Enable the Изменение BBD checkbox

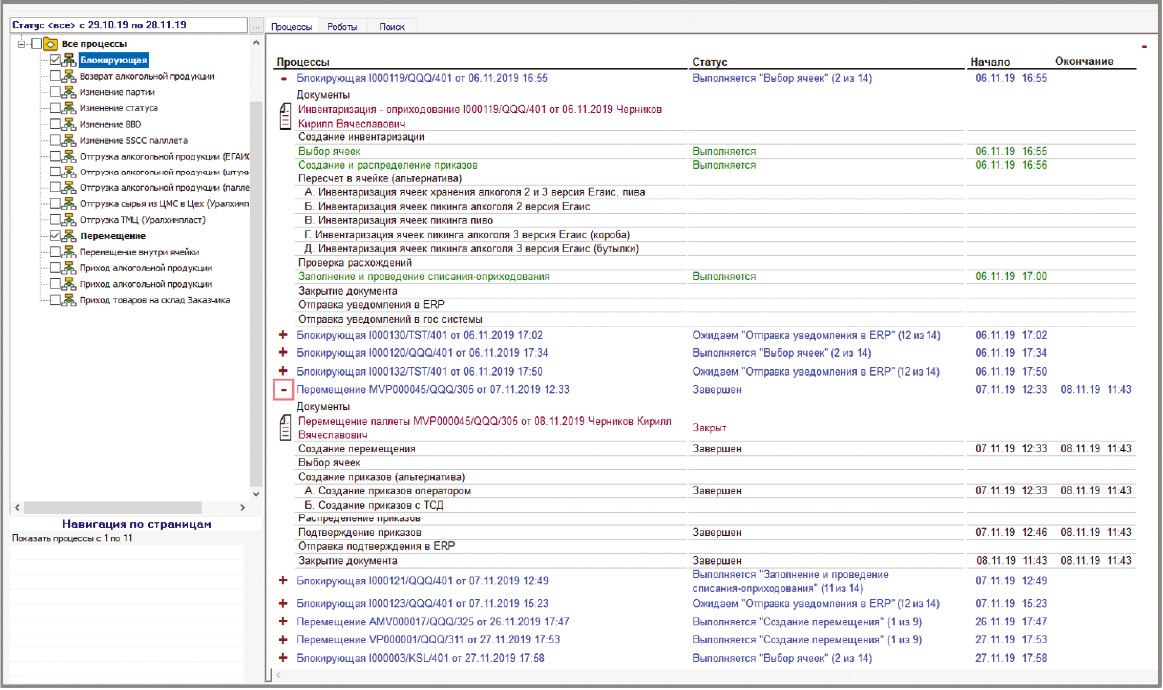point(56,124)
